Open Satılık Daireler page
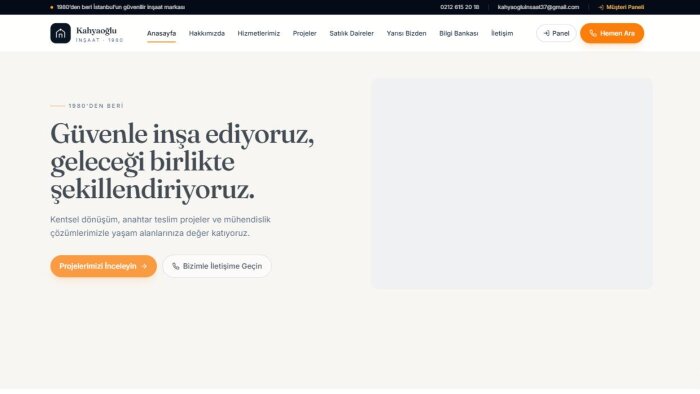This screenshot has height=394, width=700. 351,33
